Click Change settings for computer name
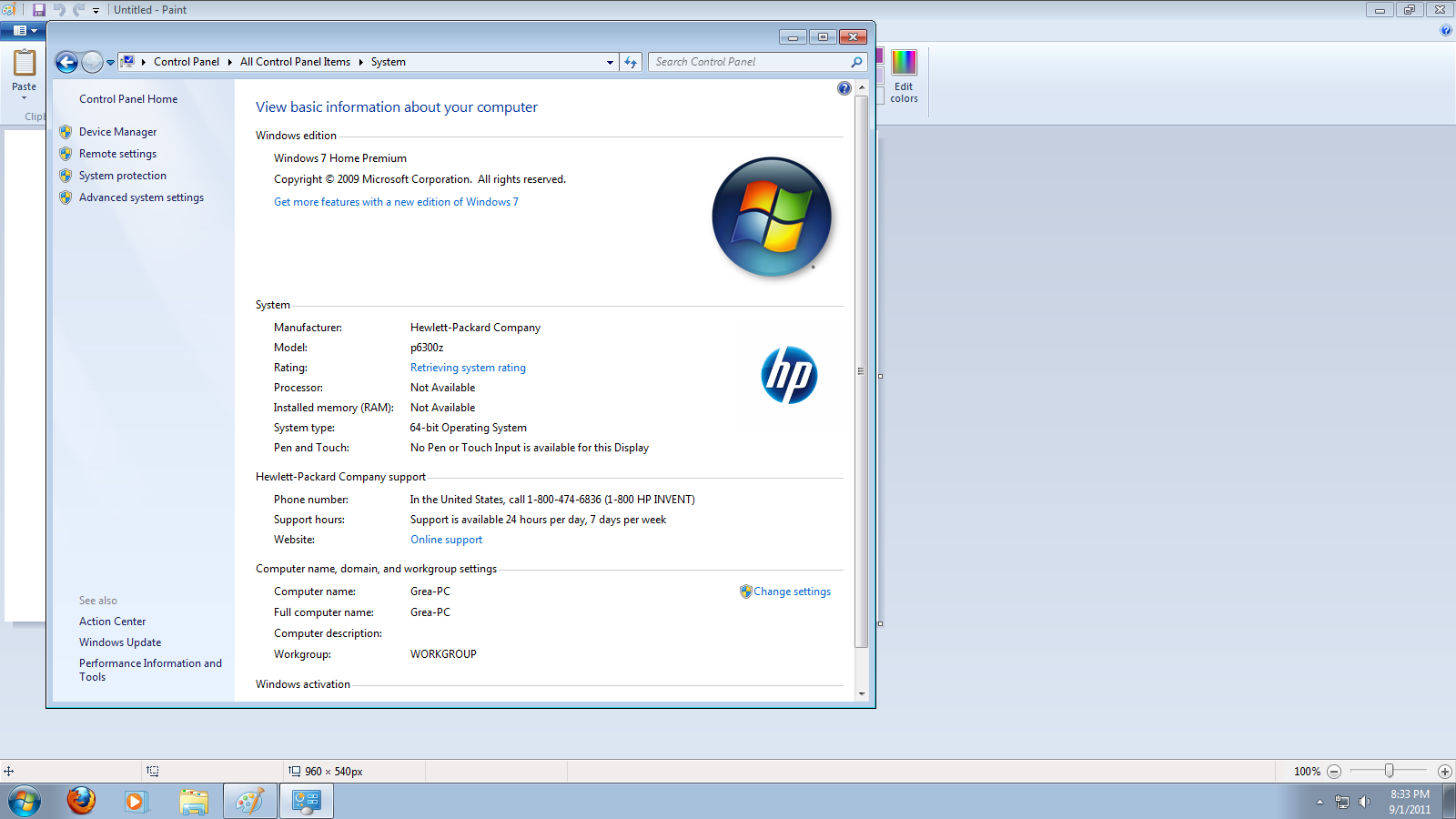Image resolution: width=1456 pixels, height=819 pixels. pos(792,591)
